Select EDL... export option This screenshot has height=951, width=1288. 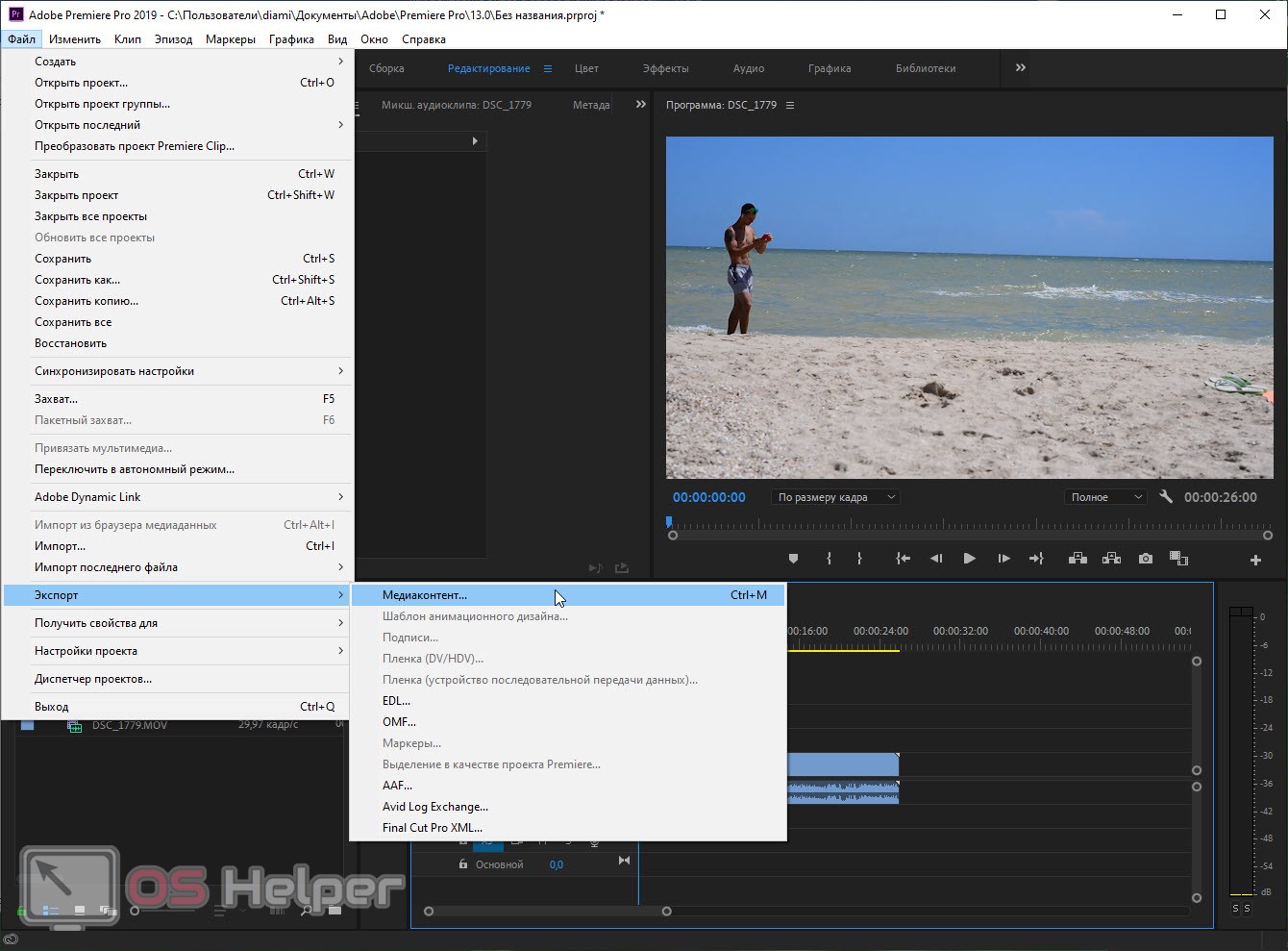click(569, 701)
